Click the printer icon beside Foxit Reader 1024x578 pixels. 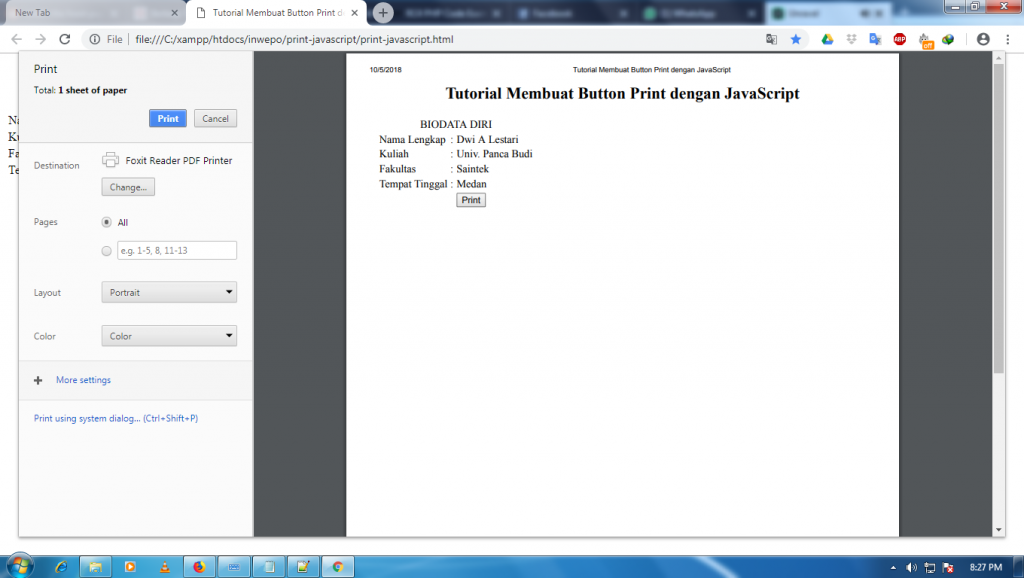click(110, 160)
